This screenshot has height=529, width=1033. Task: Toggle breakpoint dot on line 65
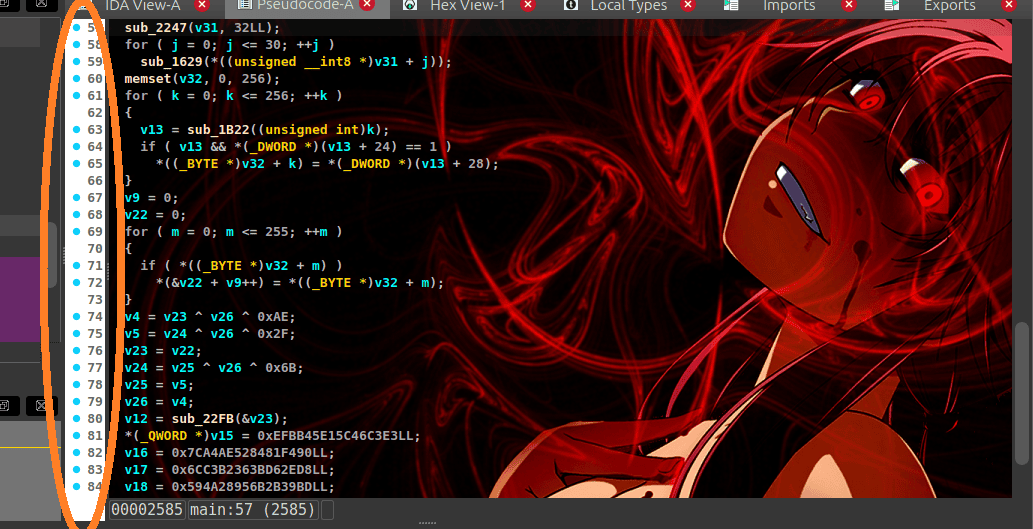(x=76, y=163)
